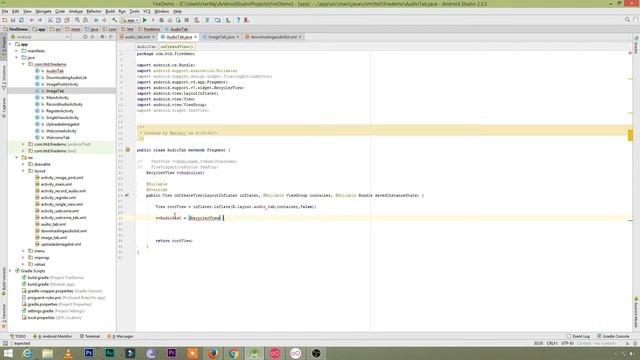Open the VCS menu
The width and height of the screenshot is (640, 360).
point(147,11)
